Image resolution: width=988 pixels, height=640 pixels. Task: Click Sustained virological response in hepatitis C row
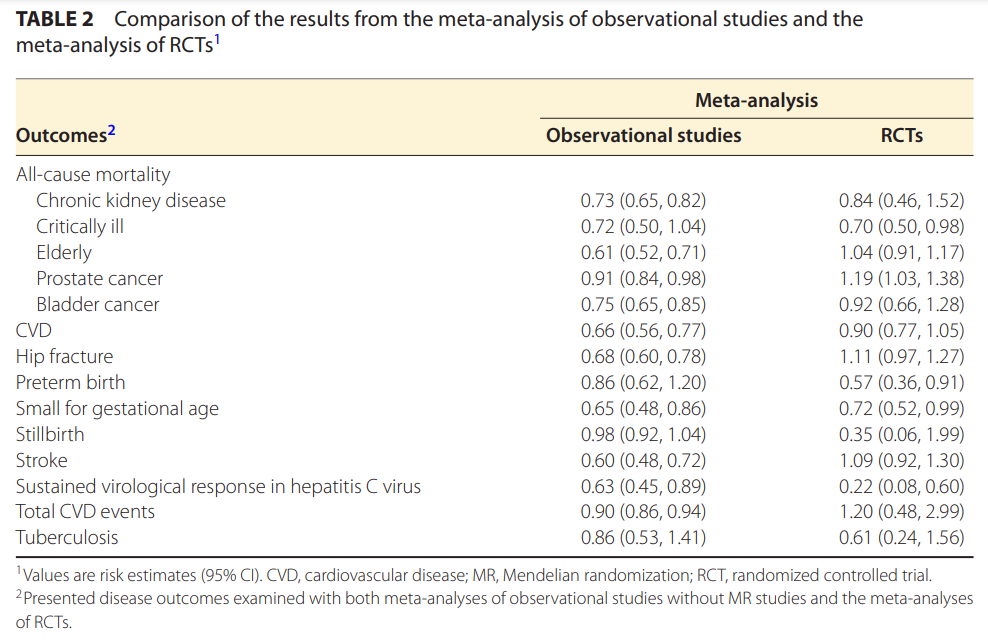[218, 486]
